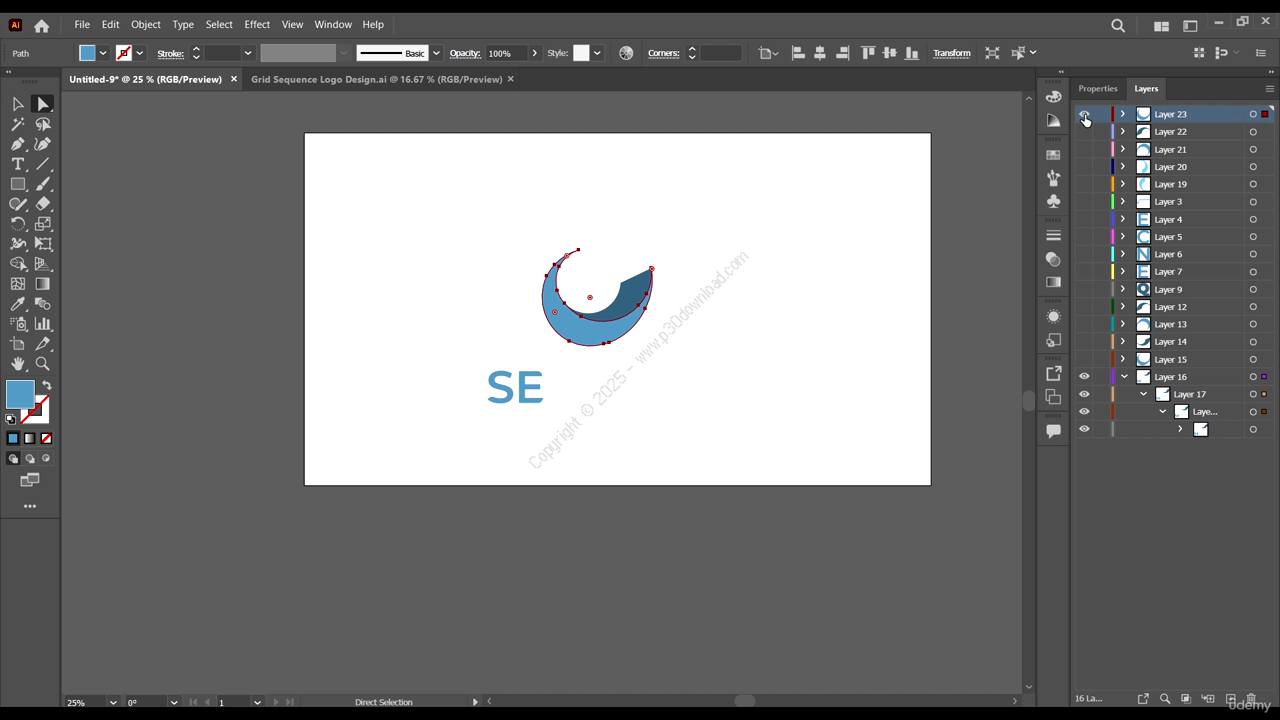Toggle visibility of Layer 17

coord(1084,394)
